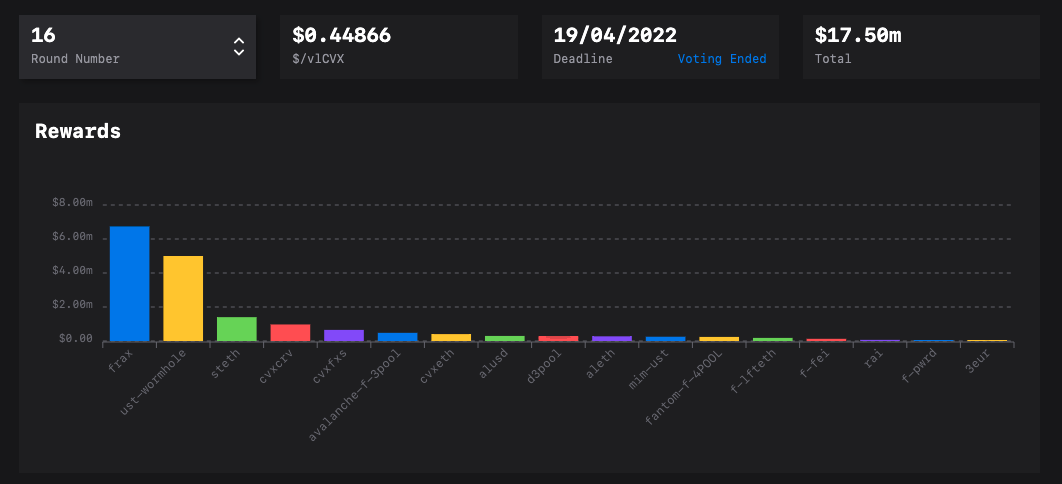This screenshot has height=484, width=1062.
Task: Click the $/vlCVX price card
Action: click(x=398, y=46)
